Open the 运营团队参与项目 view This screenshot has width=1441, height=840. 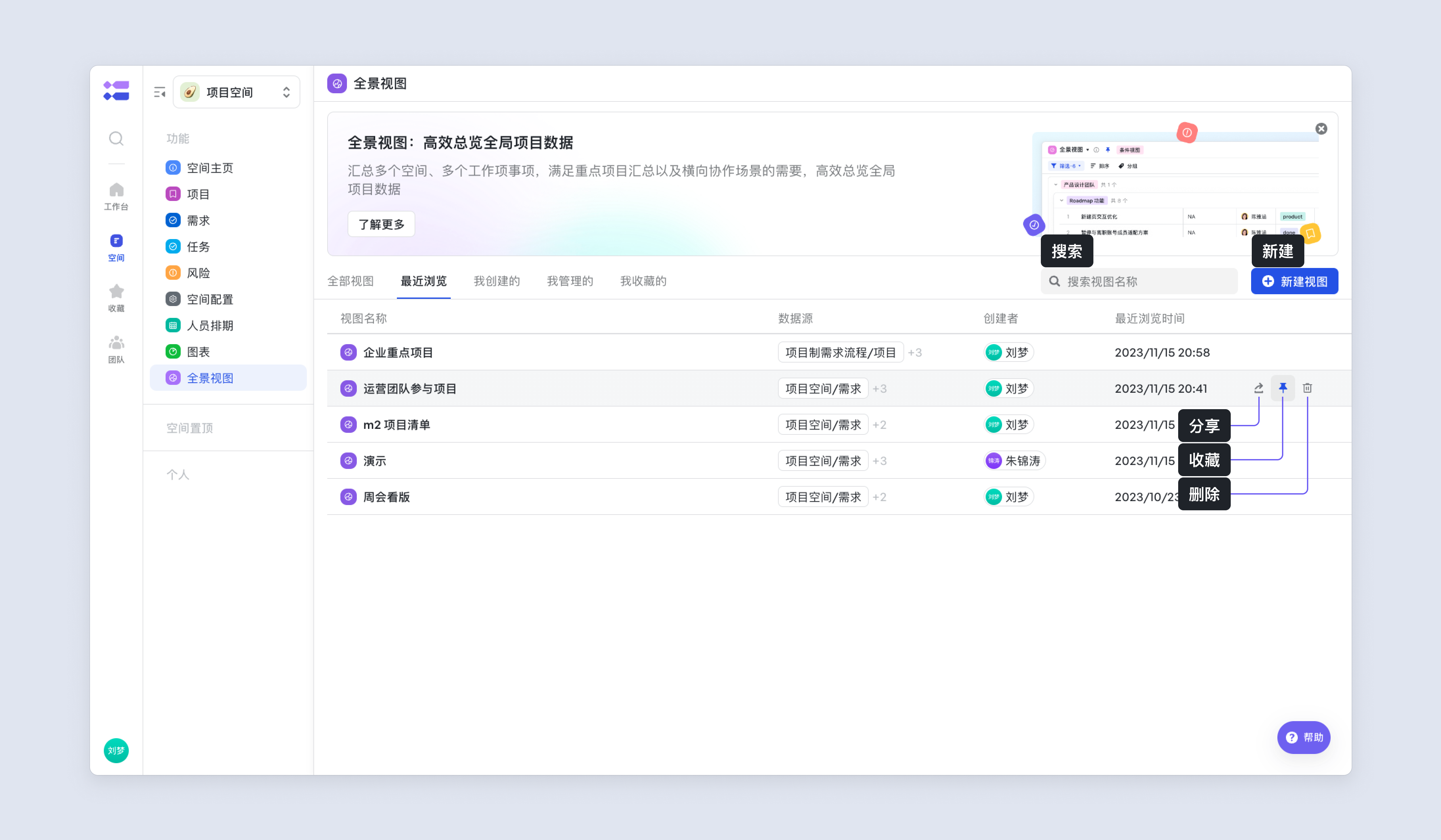click(410, 388)
